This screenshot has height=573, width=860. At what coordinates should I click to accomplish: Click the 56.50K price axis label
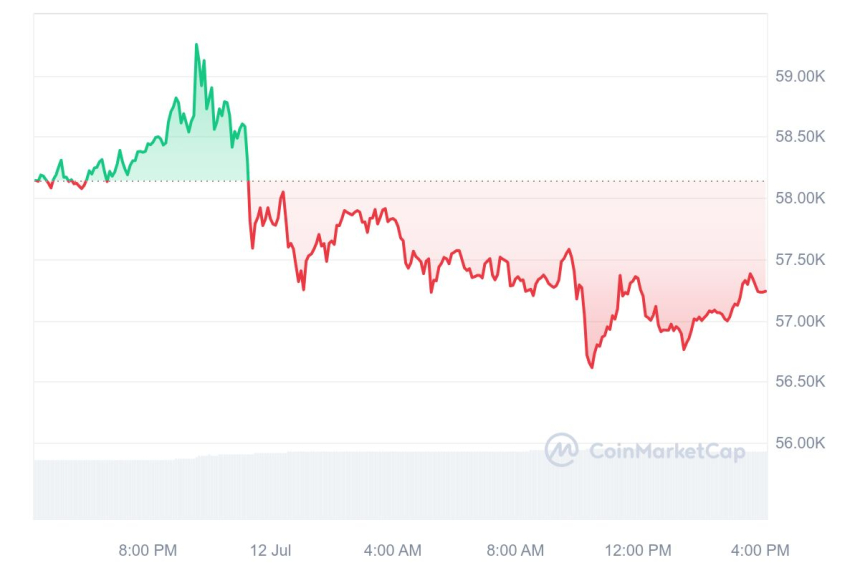point(801,382)
